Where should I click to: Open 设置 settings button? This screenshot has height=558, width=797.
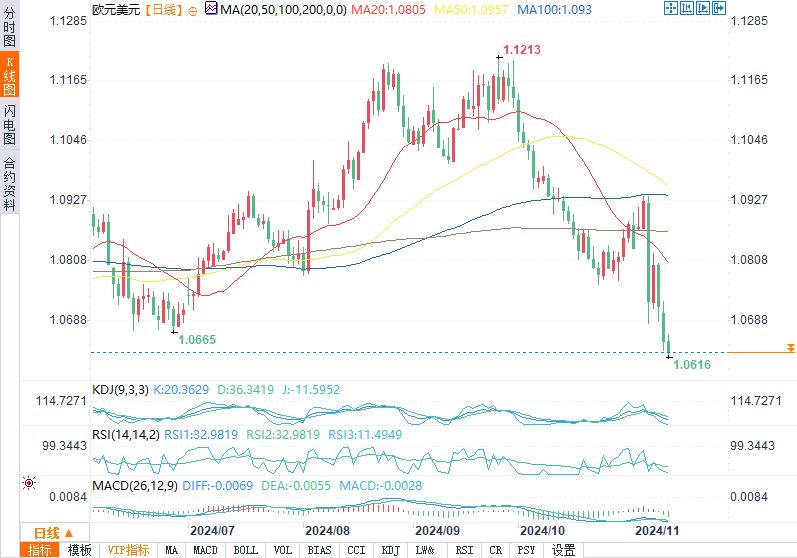pos(563,550)
